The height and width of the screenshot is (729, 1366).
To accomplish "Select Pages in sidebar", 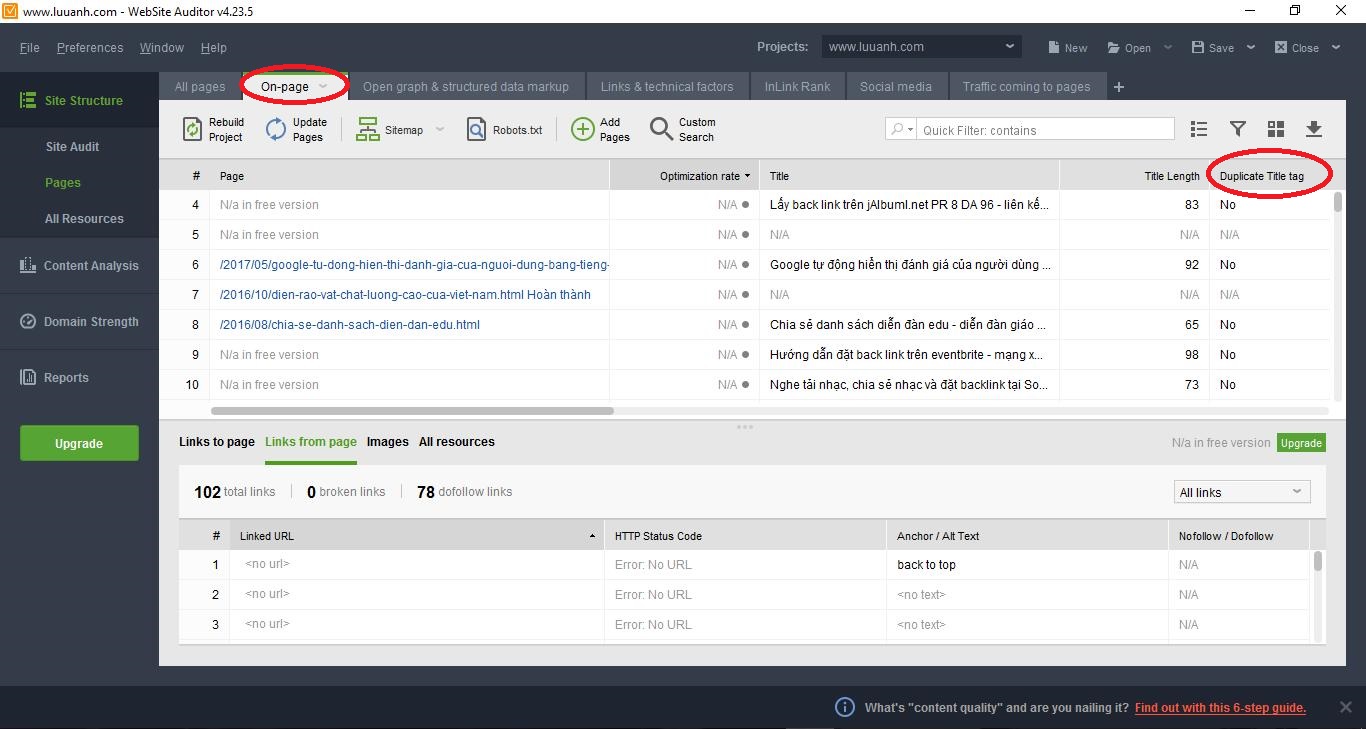I will pyautogui.click(x=63, y=183).
